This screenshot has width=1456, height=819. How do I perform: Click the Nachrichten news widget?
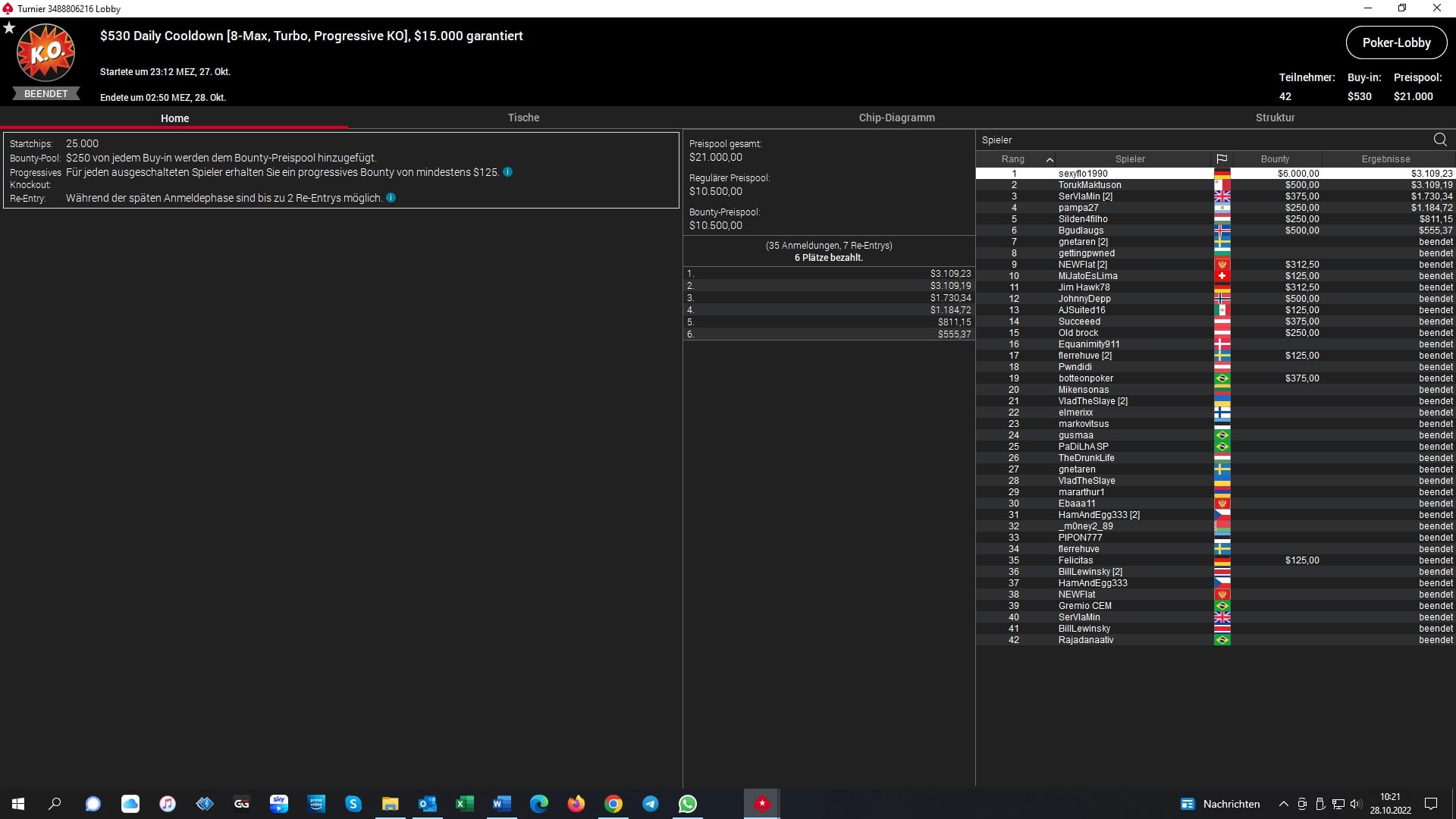1220,804
